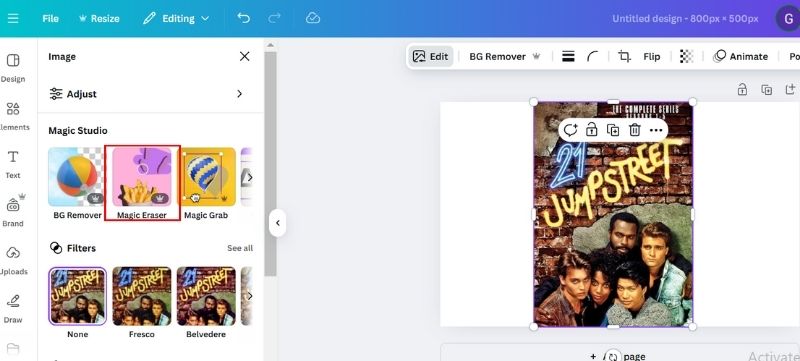Collapse the side panel with arrow handle
This screenshot has width=800, height=361.
pyautogui.click(x=277, y=223)
